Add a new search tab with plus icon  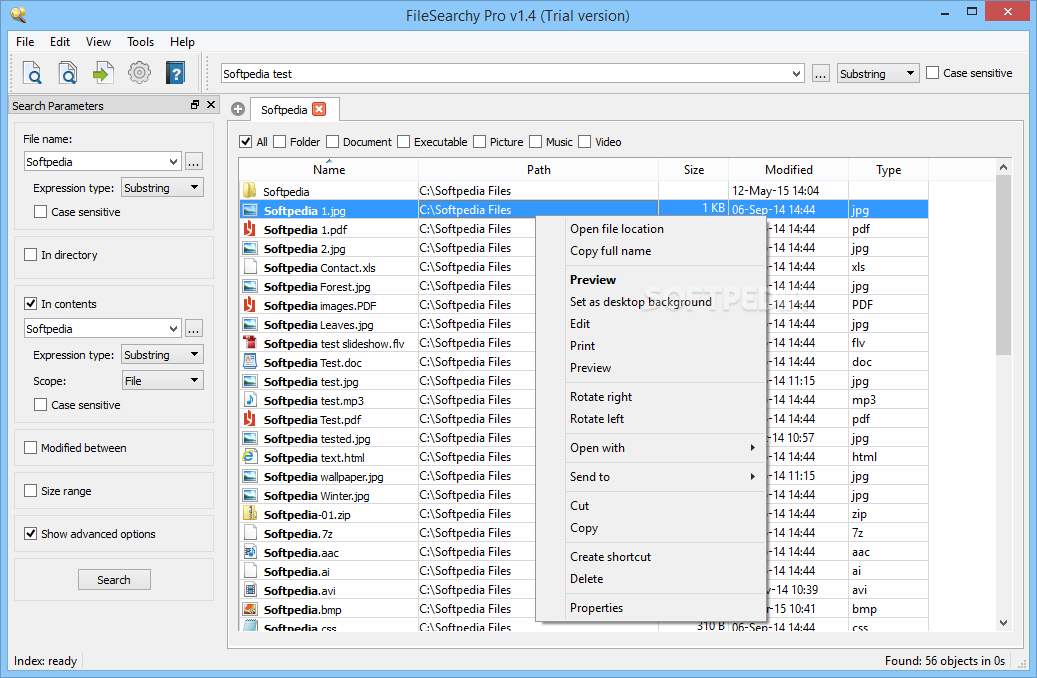pos(238,110)
